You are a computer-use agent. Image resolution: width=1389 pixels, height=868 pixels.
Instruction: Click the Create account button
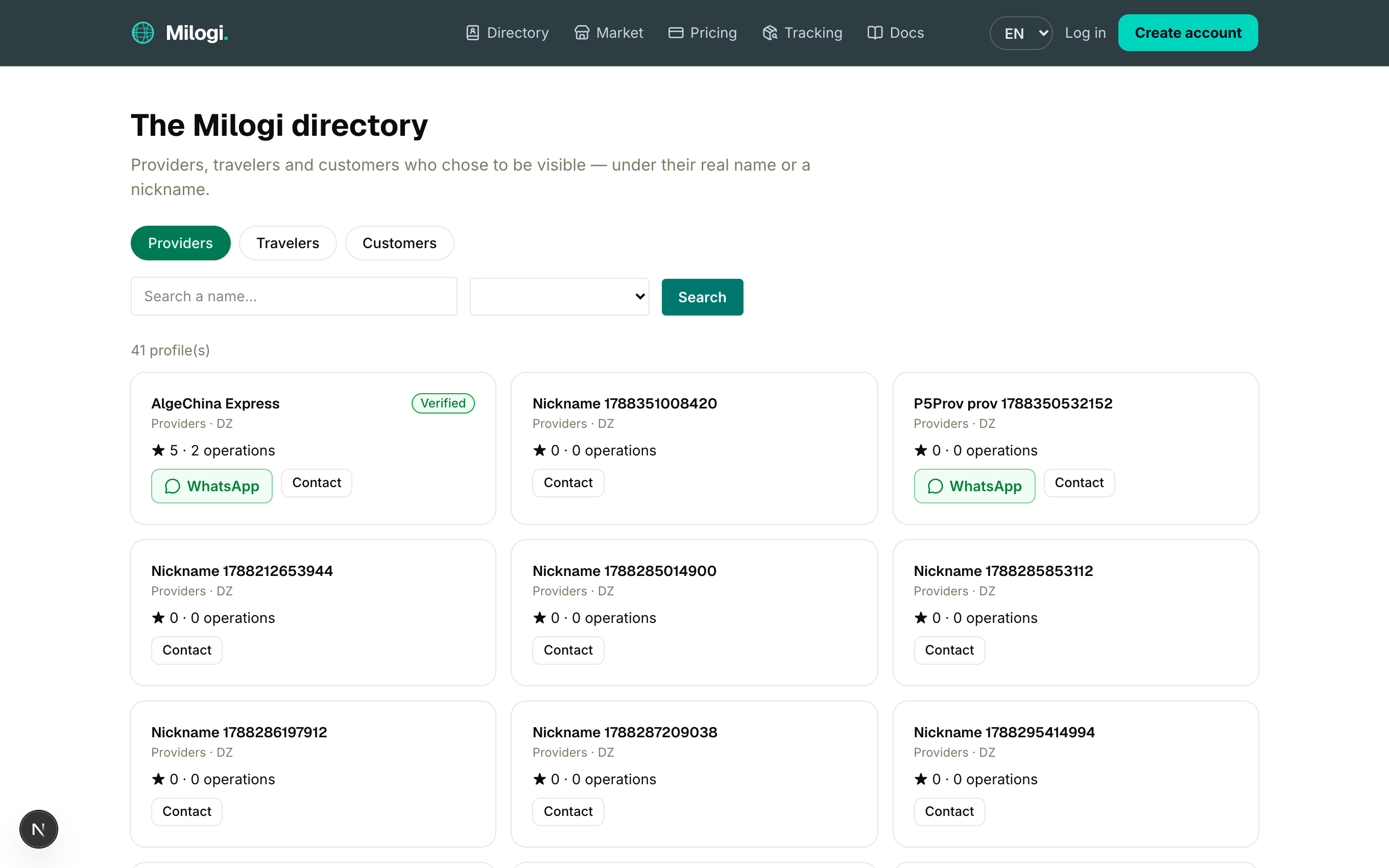click(1187, 33)
